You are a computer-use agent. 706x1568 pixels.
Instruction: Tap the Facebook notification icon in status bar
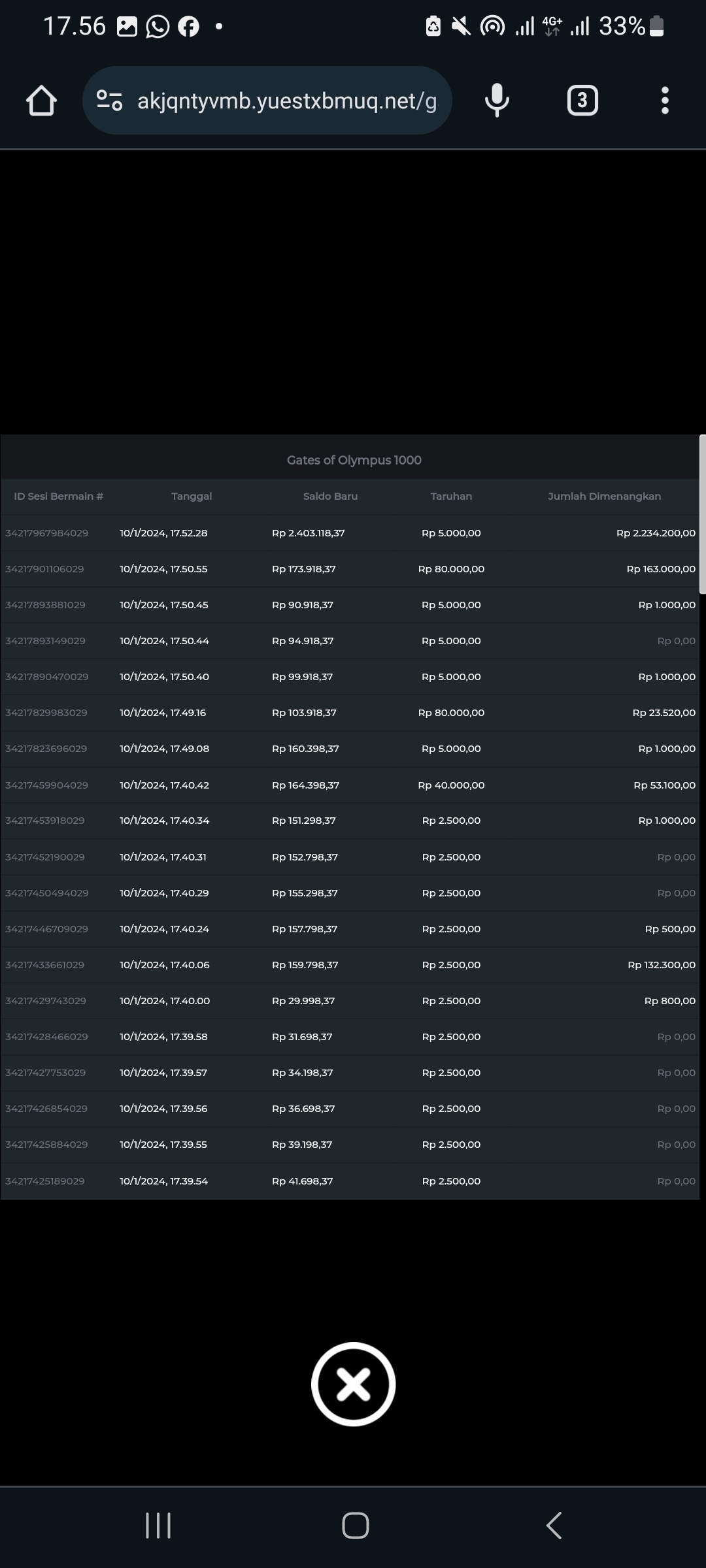click(189, 27)
